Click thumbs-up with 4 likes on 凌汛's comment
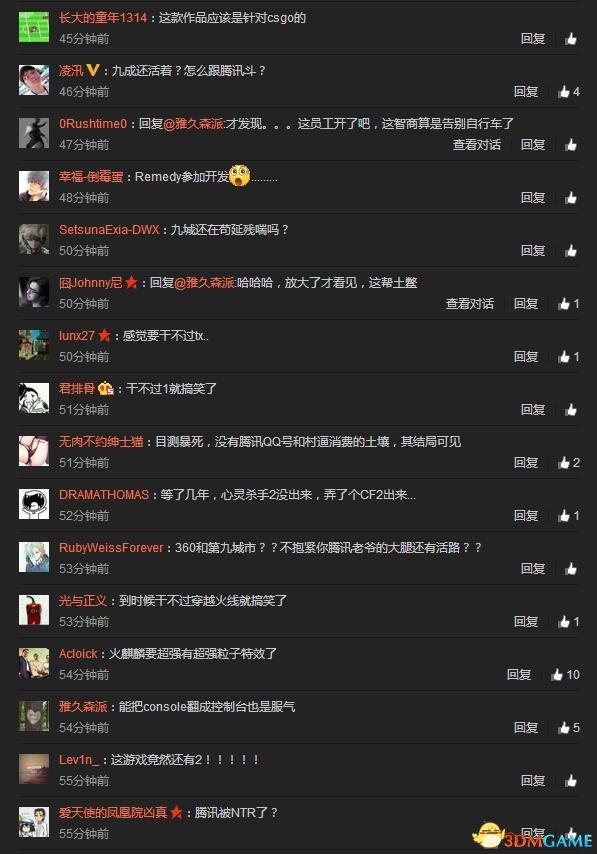The height and width of the screenshot is (854, 597). (568, 92)
